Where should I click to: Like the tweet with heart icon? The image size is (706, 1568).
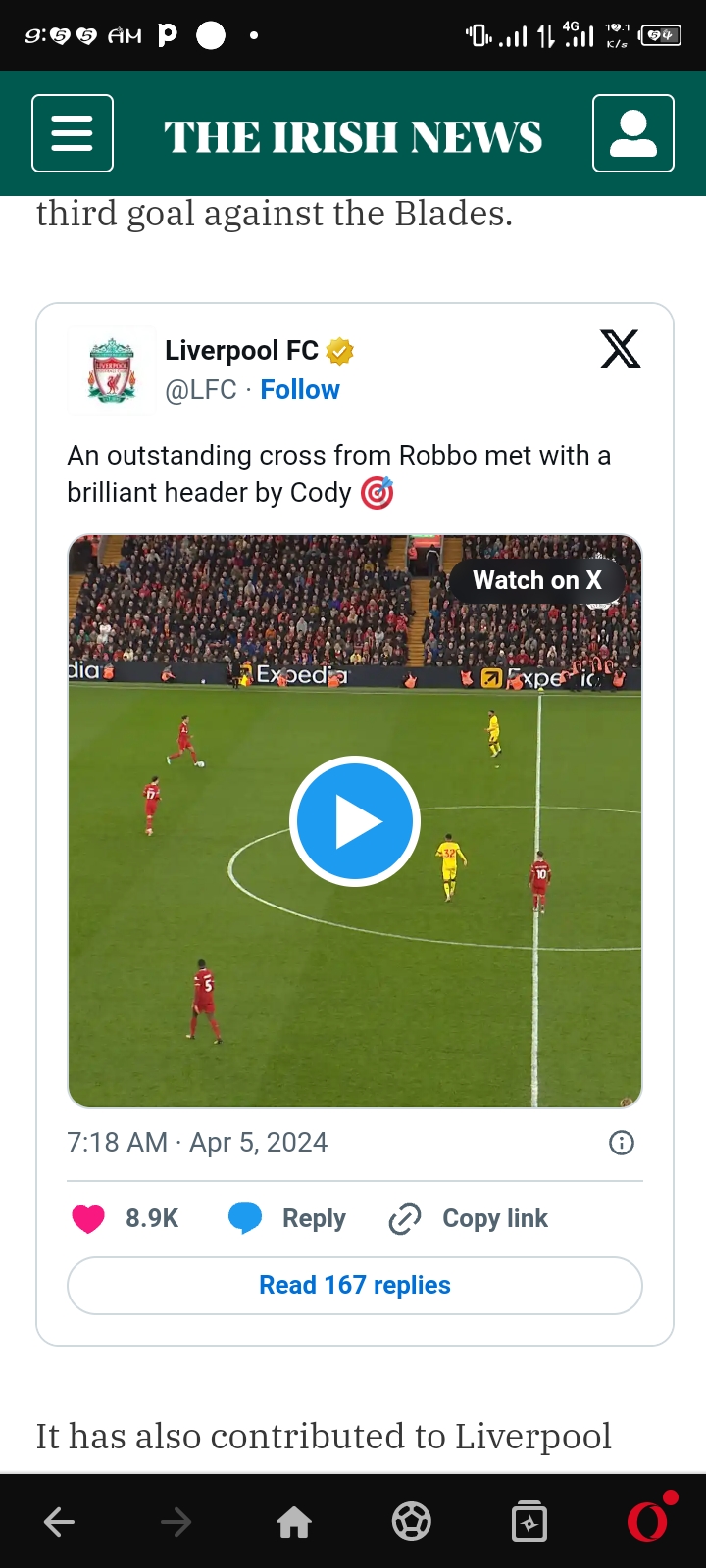(x=89, y=1218)
